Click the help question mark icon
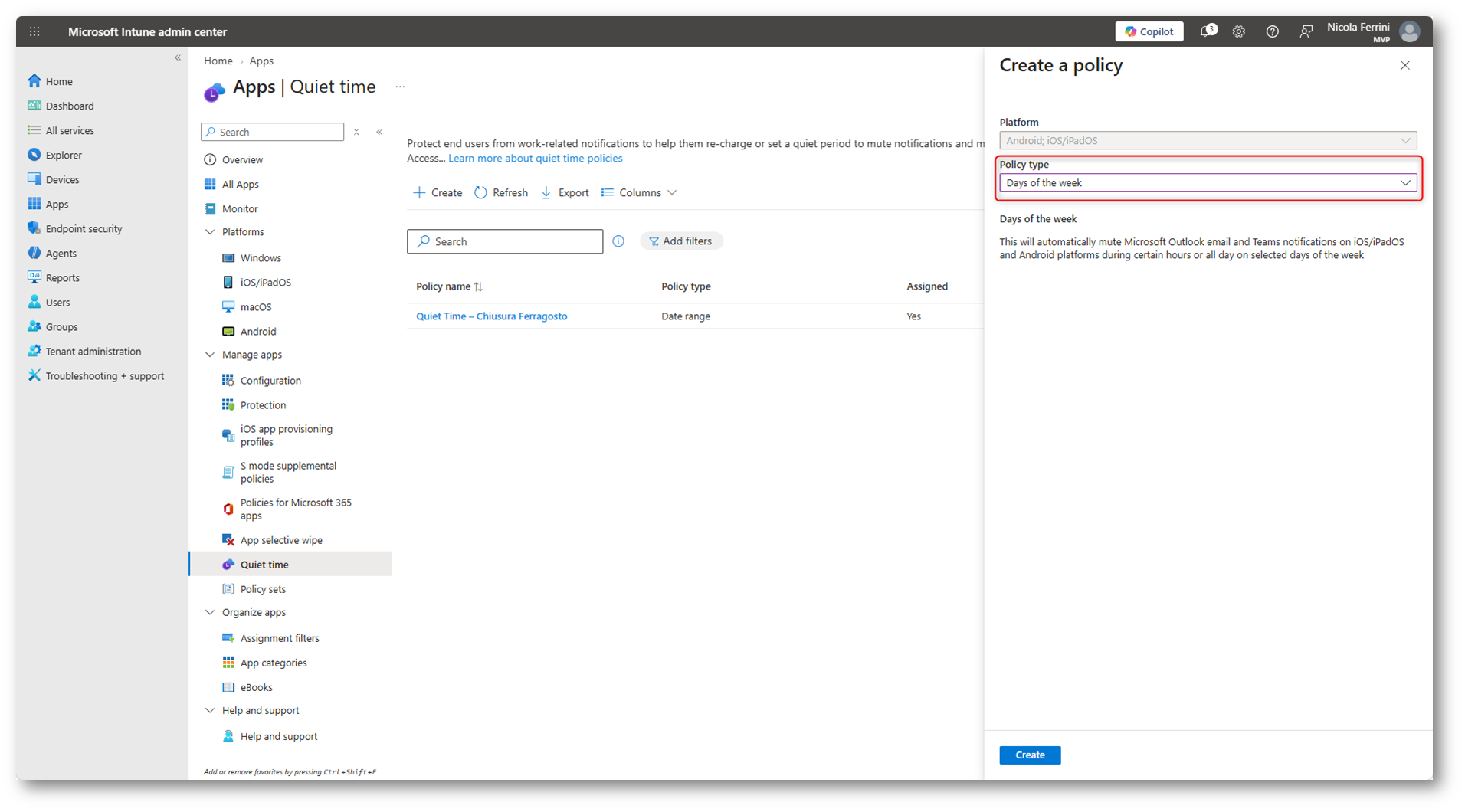Screen dimensions: 1465x812 pos(1273,31)
